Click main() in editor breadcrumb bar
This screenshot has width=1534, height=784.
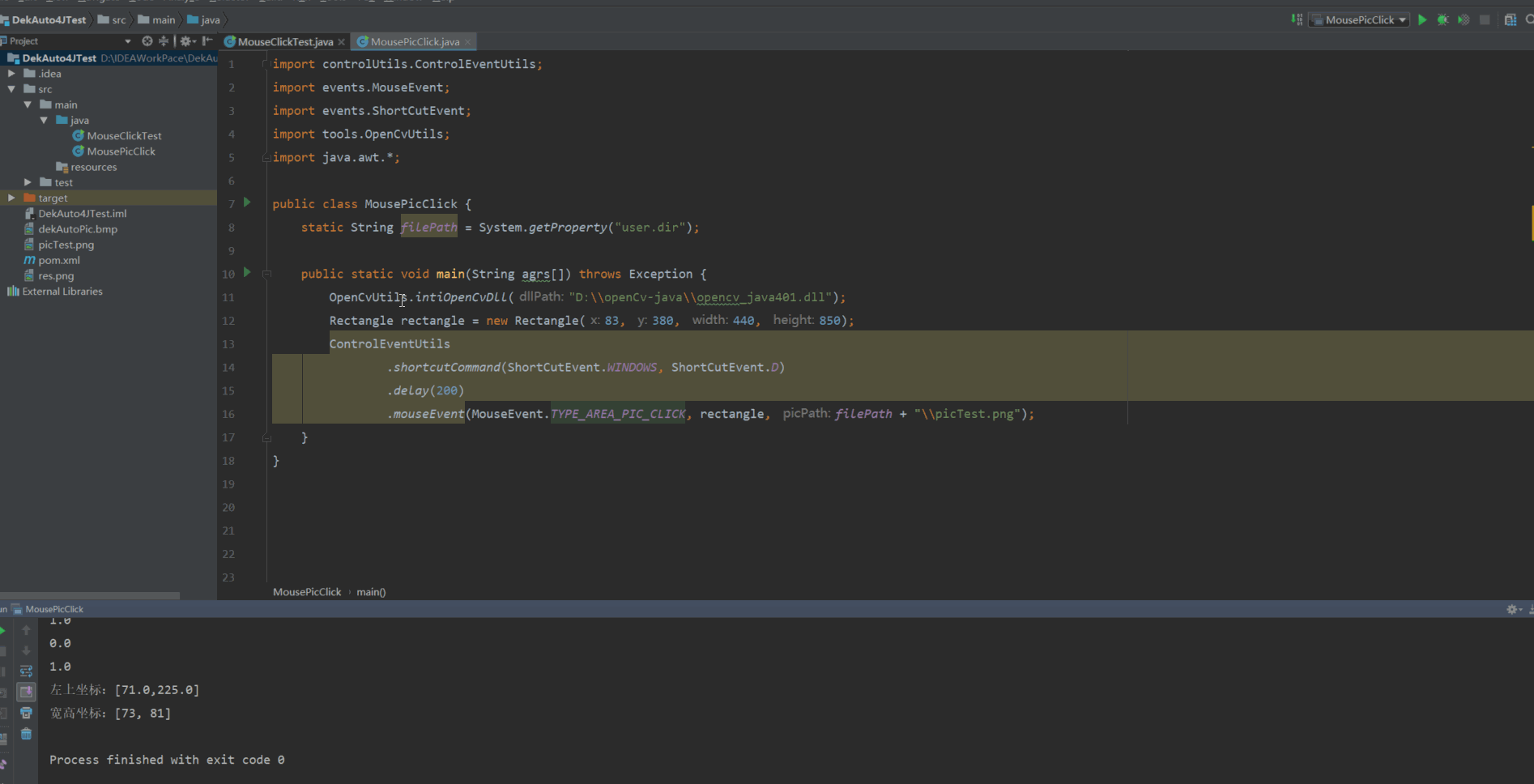371,592
